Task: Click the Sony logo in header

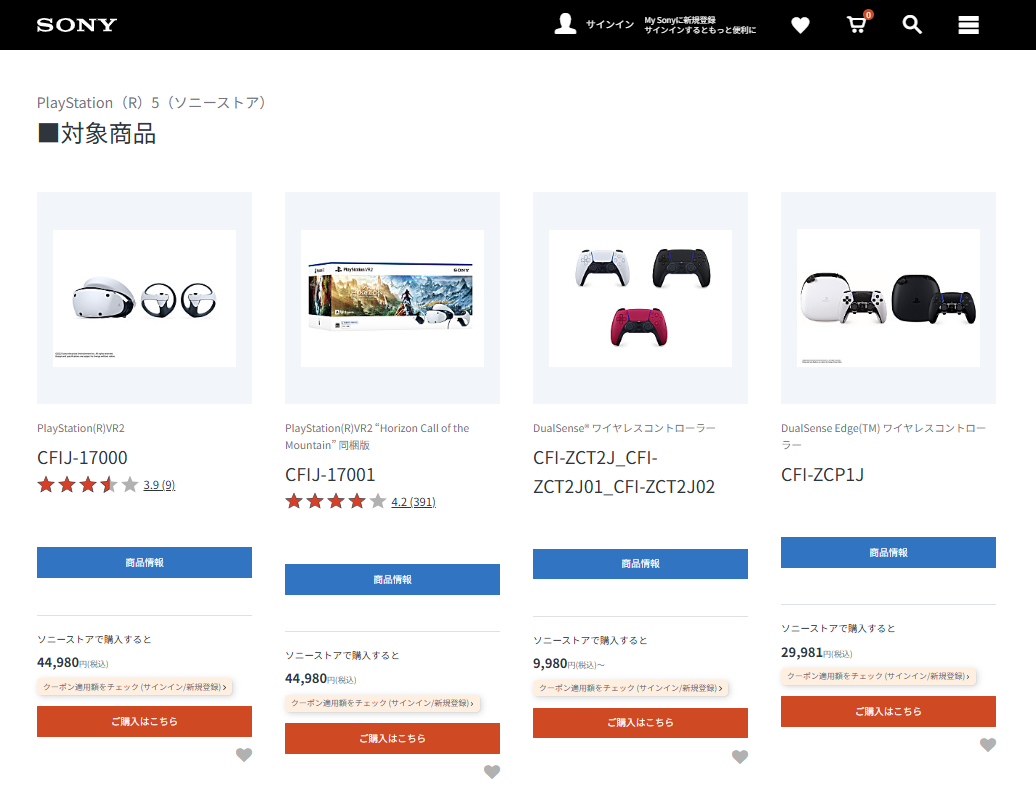Action: 77,25
